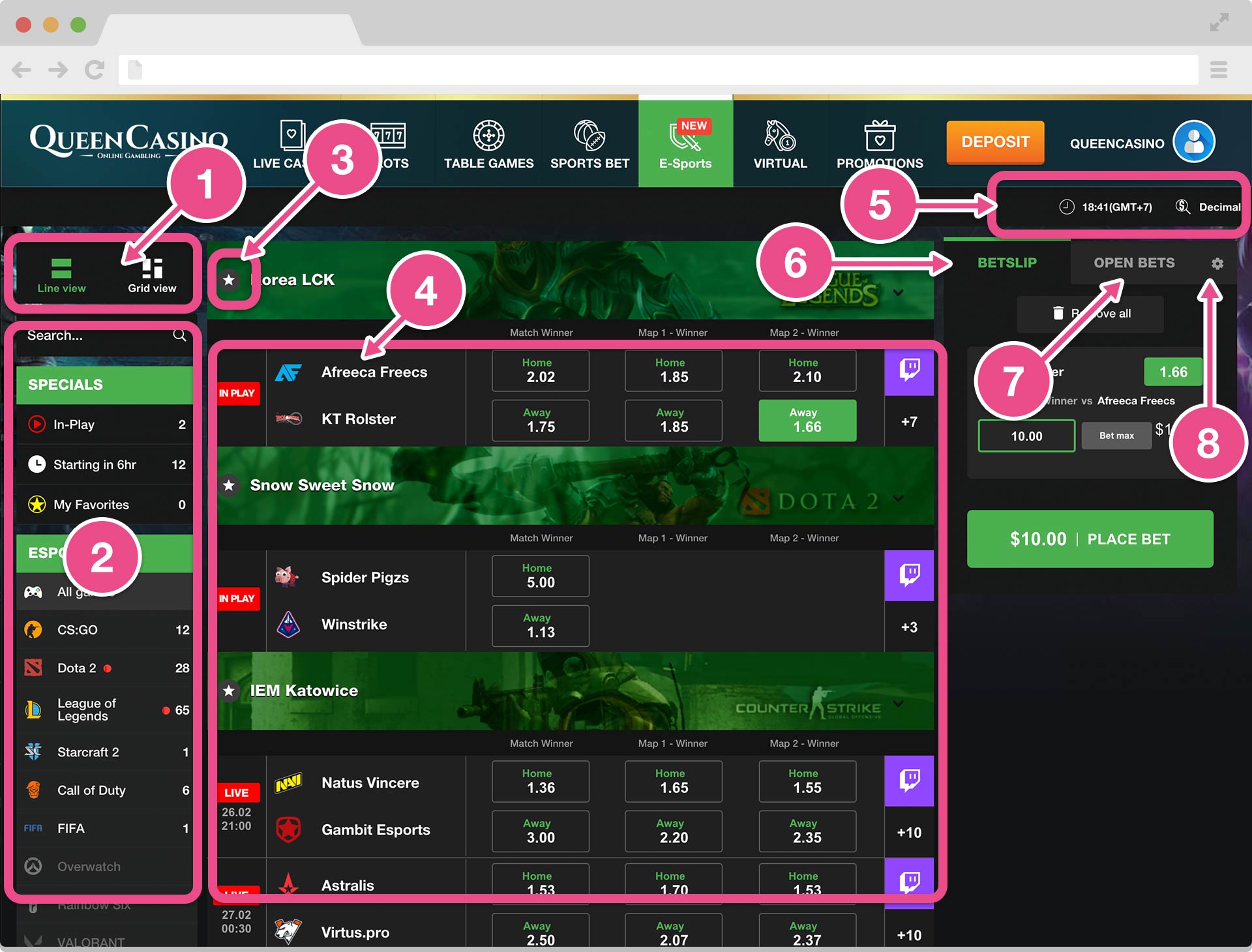Open Twitch stream for Spider Pigzs match
1252x952 pixels.
pyautogui.click(x=909, y=576)
